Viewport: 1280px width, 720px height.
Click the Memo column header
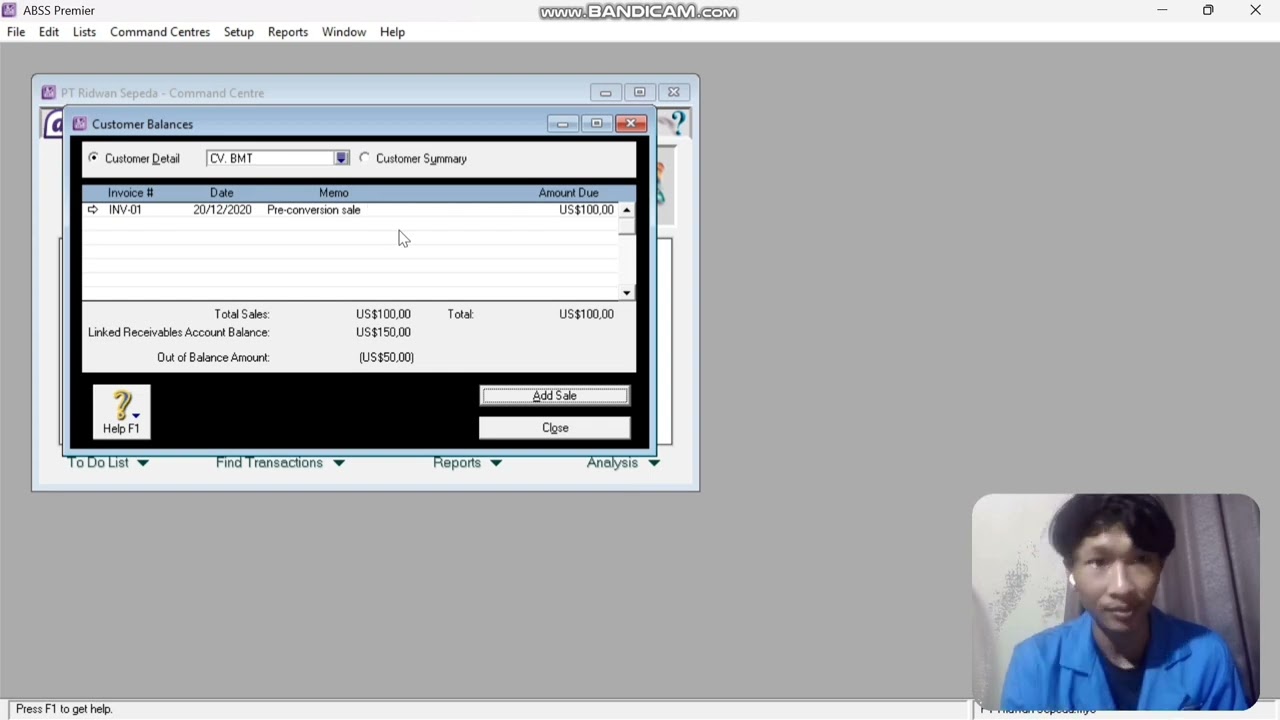pos(334,193)
